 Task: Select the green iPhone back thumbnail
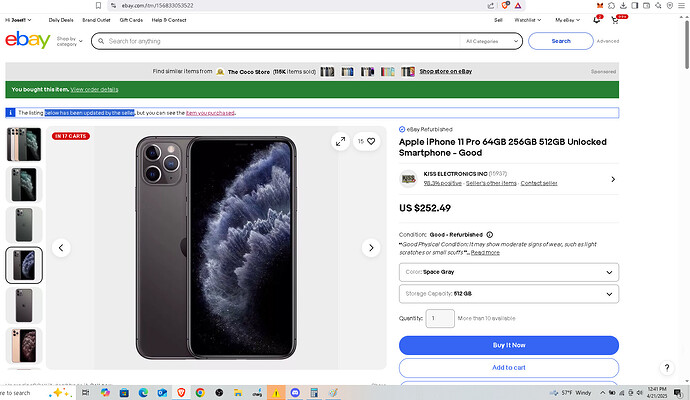(x=24, y=225)
